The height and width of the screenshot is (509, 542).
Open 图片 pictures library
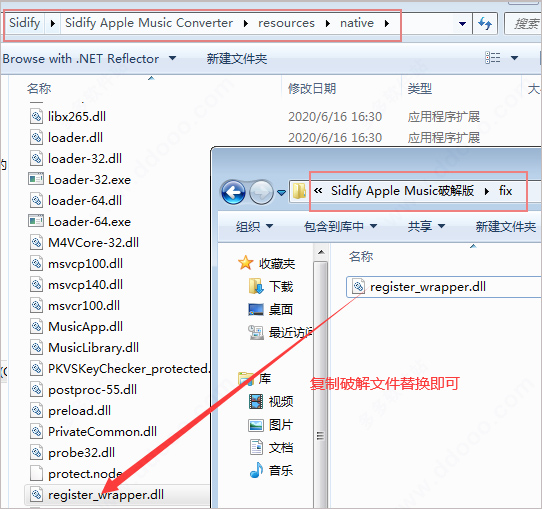[x=271, y=425]
